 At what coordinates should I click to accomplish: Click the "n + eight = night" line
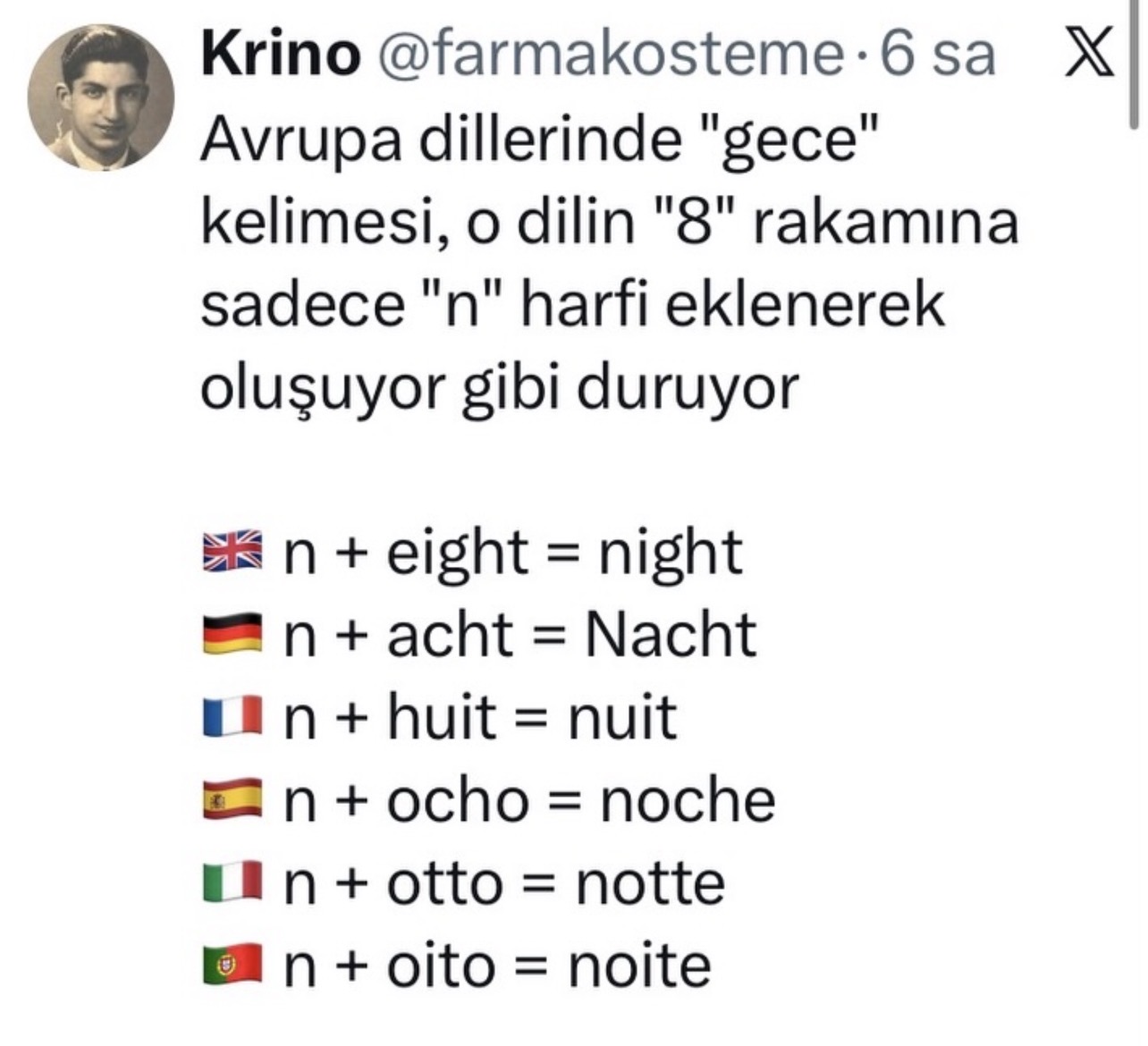pyautogui.click(x=512, y=552)
